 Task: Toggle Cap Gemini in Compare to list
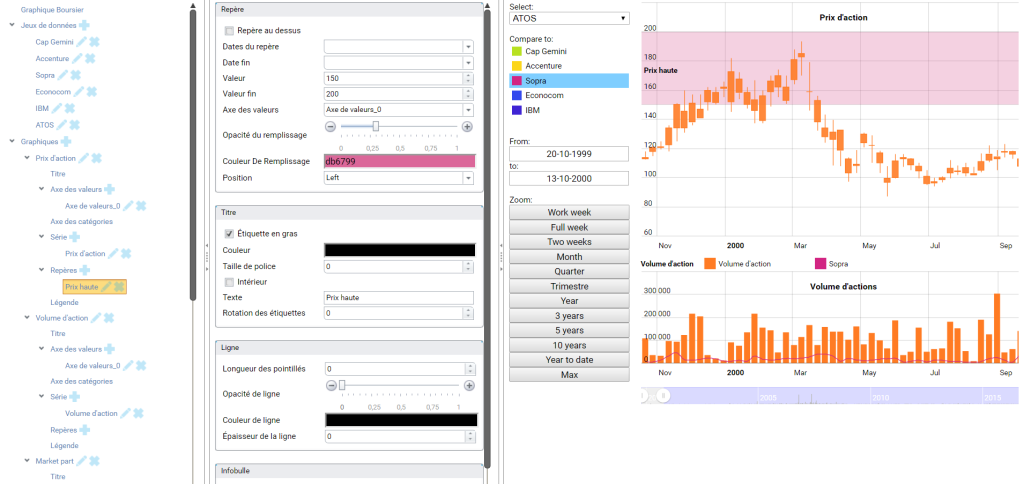click(569, 51)
